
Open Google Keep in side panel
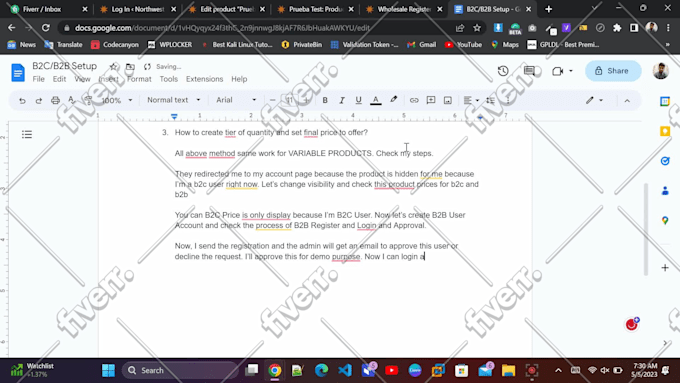[665, 131]
